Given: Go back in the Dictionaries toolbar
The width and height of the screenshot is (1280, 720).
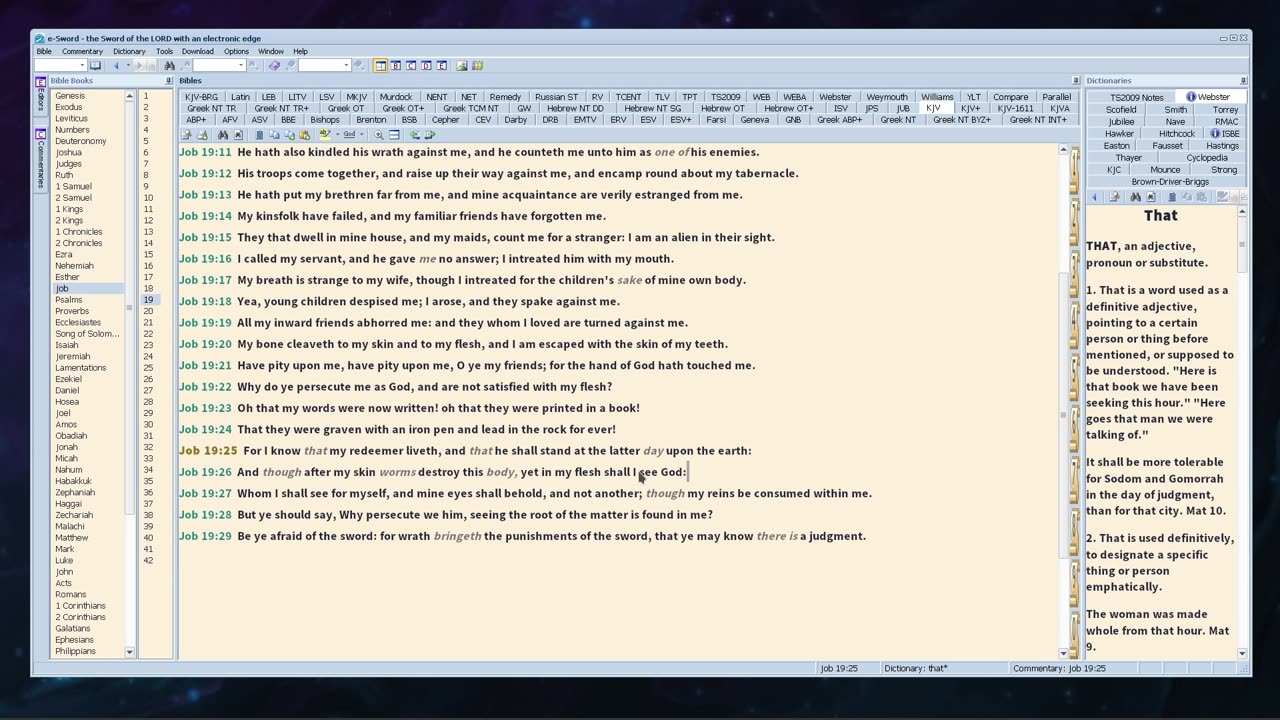Looking at the screenshot, I should pos(1094,197).
